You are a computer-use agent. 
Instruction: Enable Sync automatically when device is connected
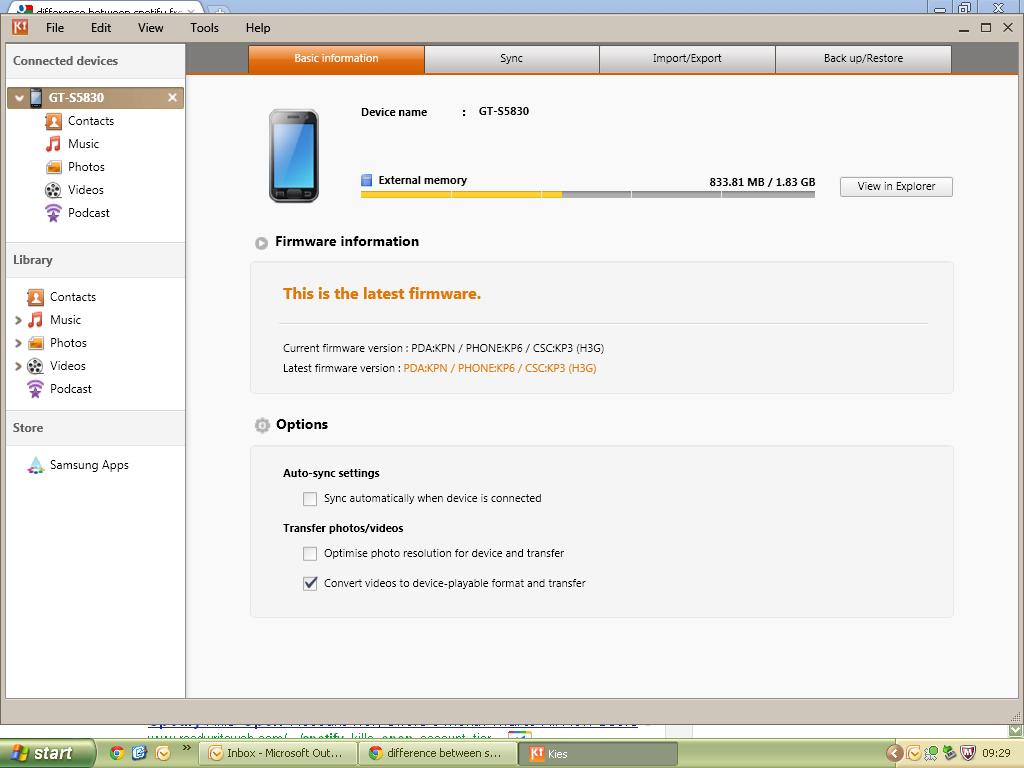pos(310,499)
